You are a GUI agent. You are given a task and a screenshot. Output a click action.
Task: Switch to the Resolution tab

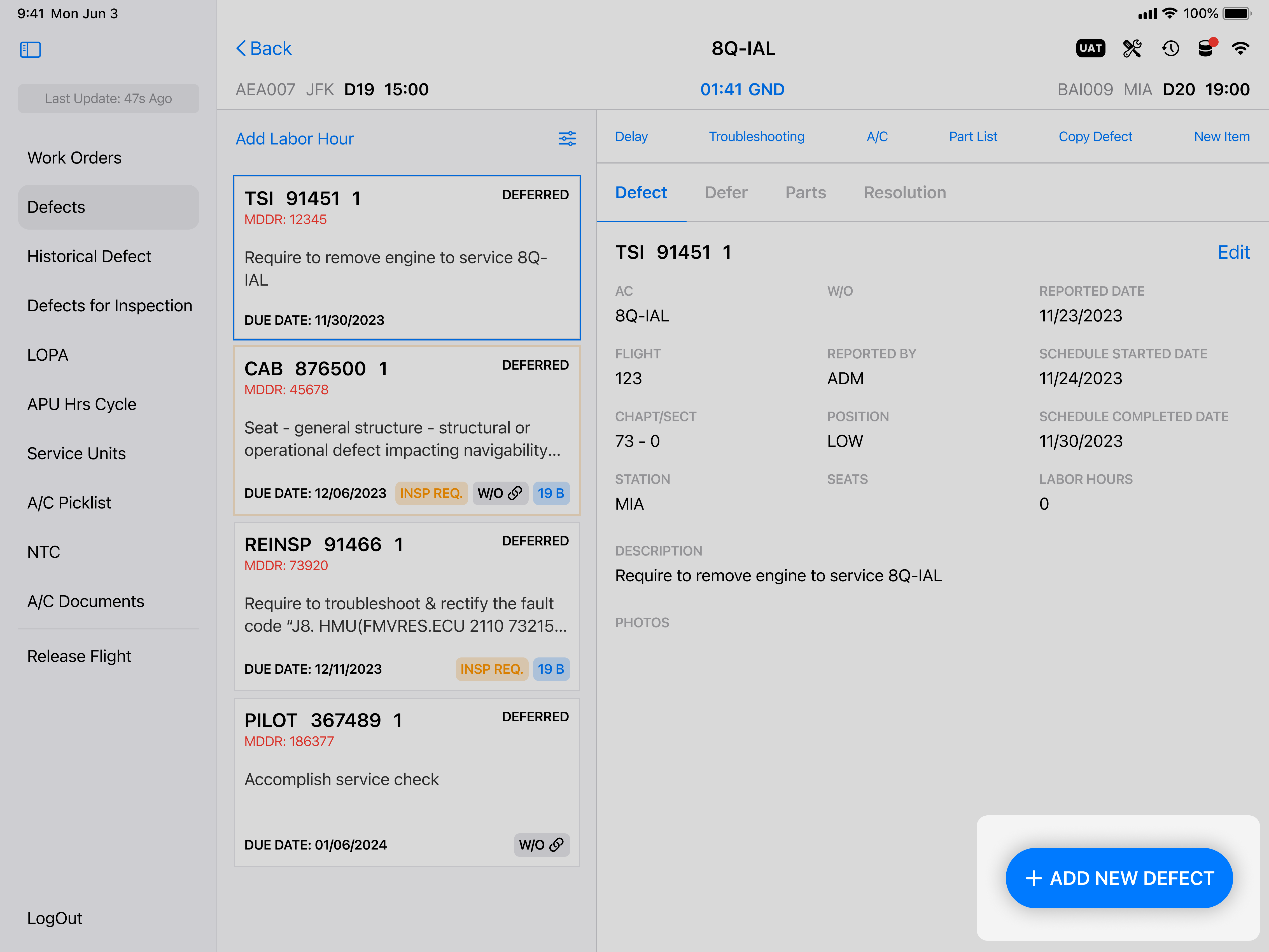point(905,193)
